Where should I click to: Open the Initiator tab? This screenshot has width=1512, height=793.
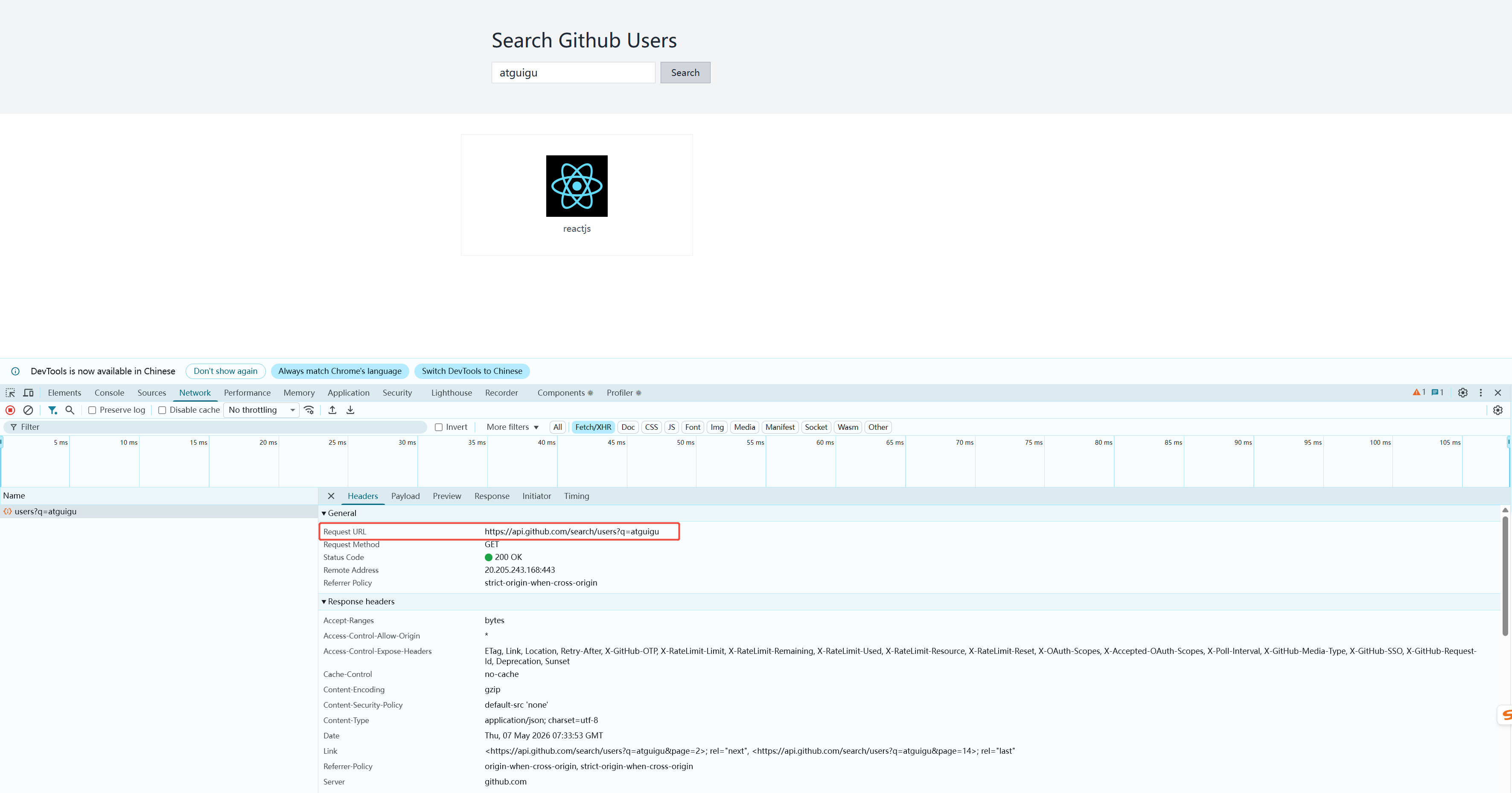coord(536,496)
